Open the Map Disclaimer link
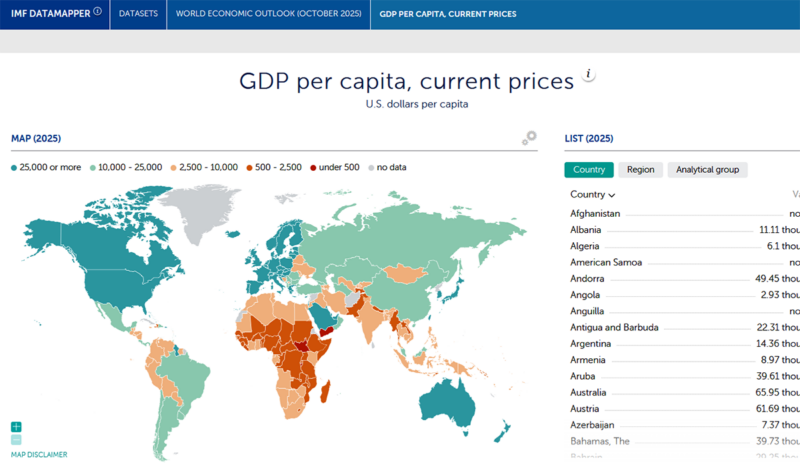 tap(39, 454)
